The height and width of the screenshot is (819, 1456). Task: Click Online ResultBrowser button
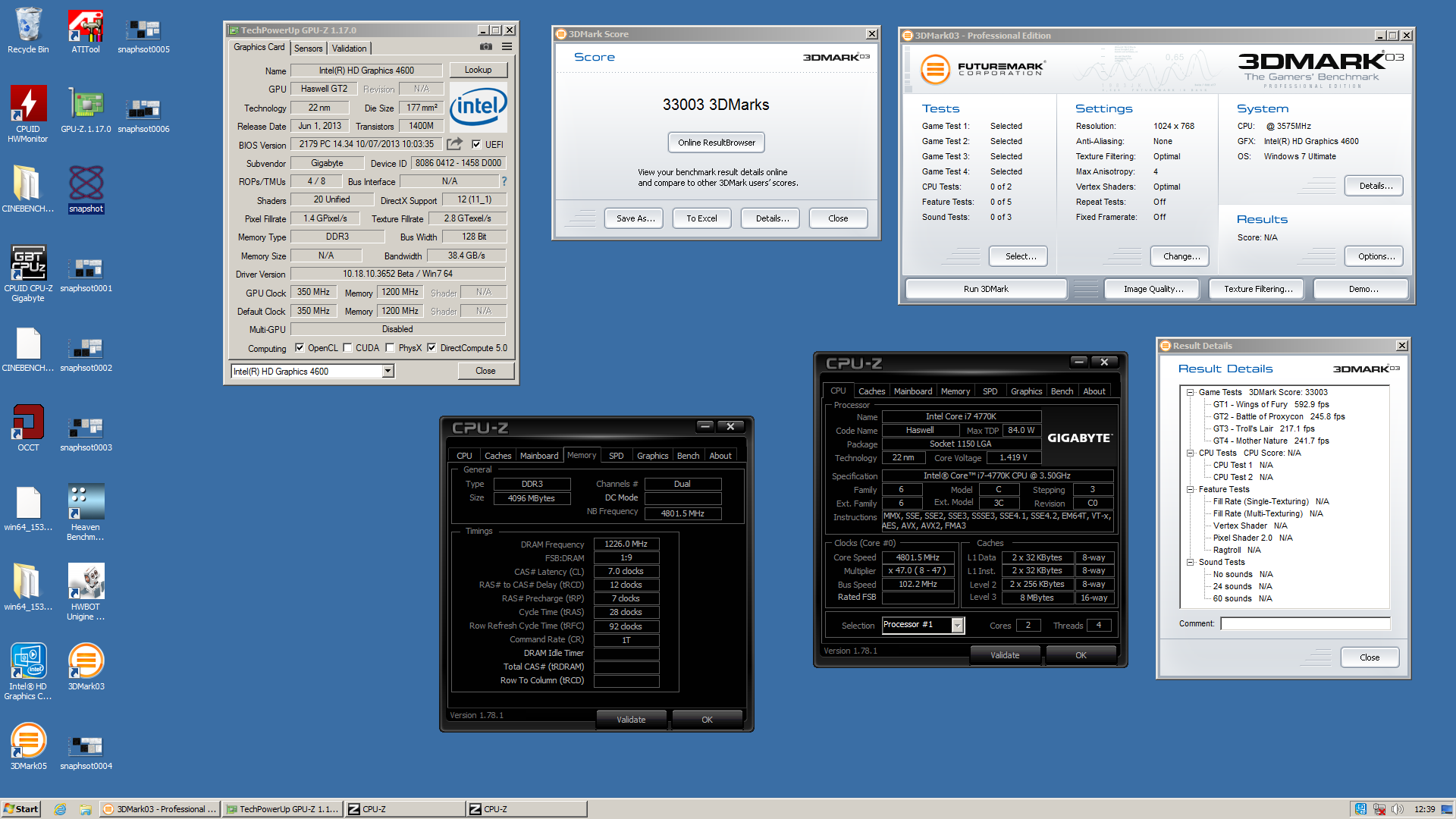(717, 143)
